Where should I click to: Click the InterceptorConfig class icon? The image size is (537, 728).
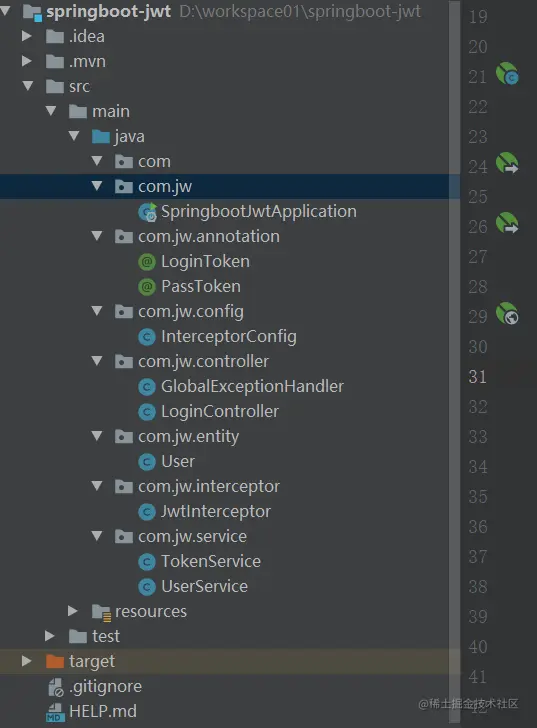147,337
